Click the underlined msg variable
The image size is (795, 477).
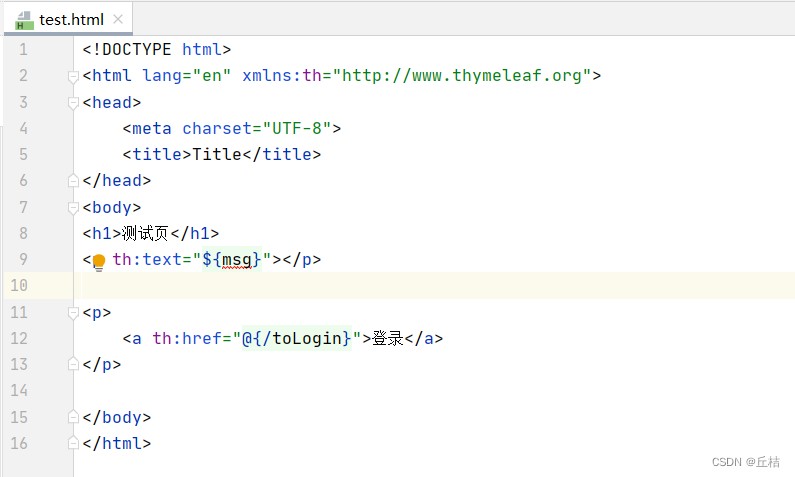[236, 260]
